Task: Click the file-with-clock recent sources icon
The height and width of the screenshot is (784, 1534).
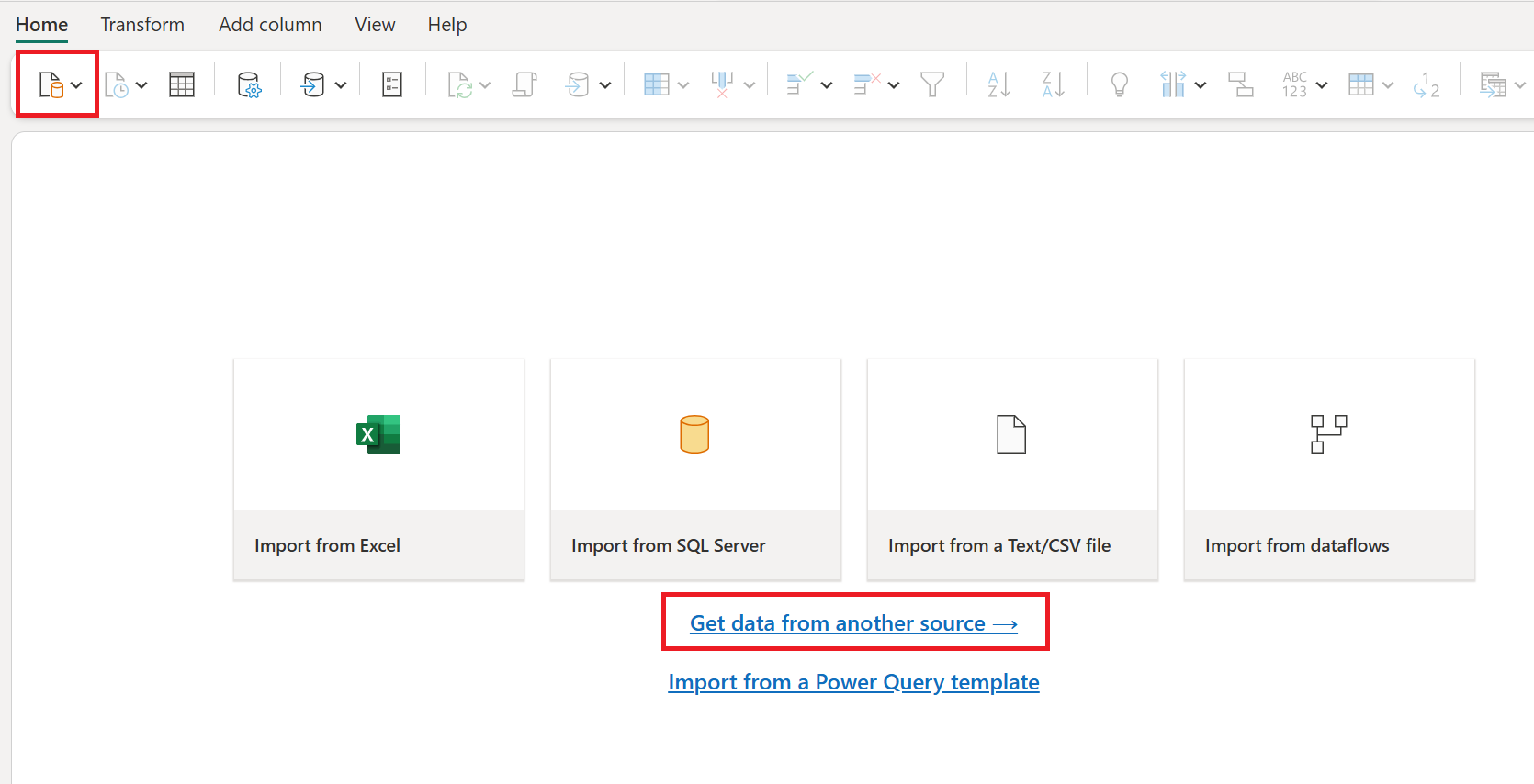Action: [x=117, y=85]
